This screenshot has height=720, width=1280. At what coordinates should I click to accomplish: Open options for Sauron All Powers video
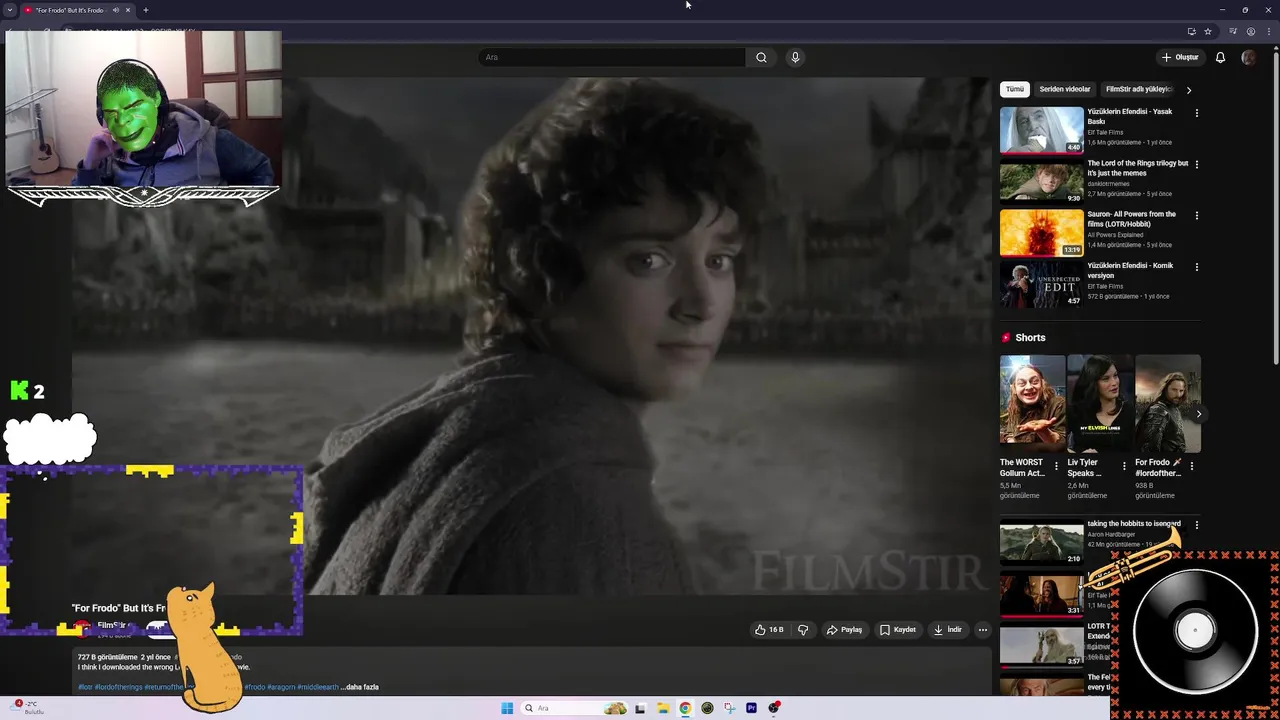coord(1197,215)
